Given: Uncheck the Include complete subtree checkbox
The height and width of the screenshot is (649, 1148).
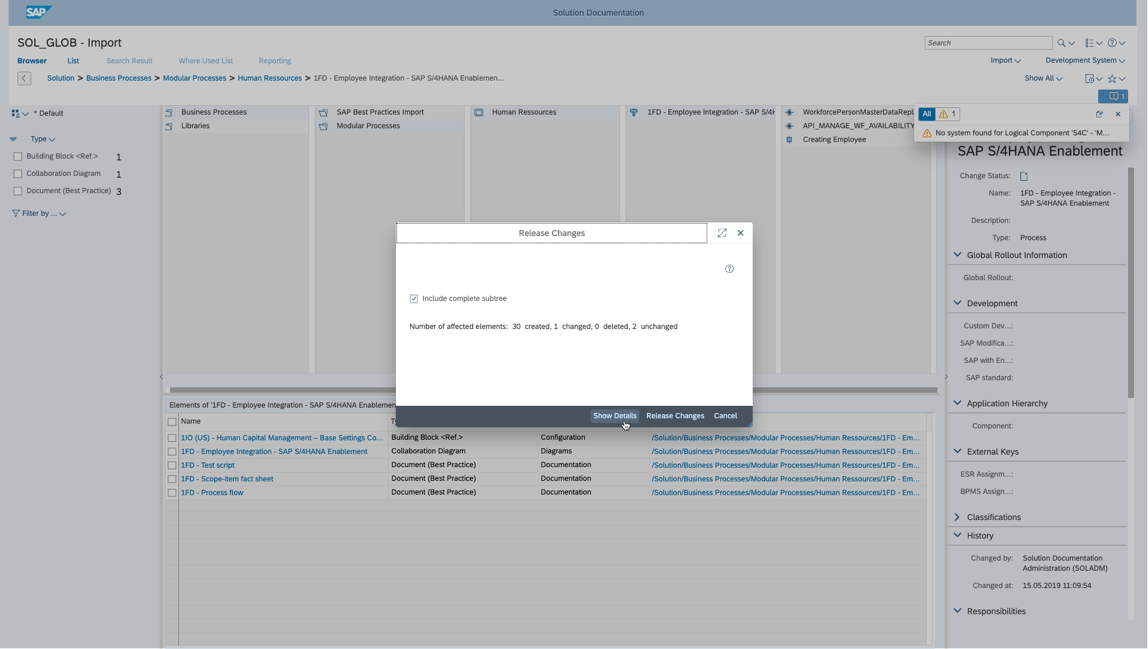Looking at the screenshot, I should point(414,297).
